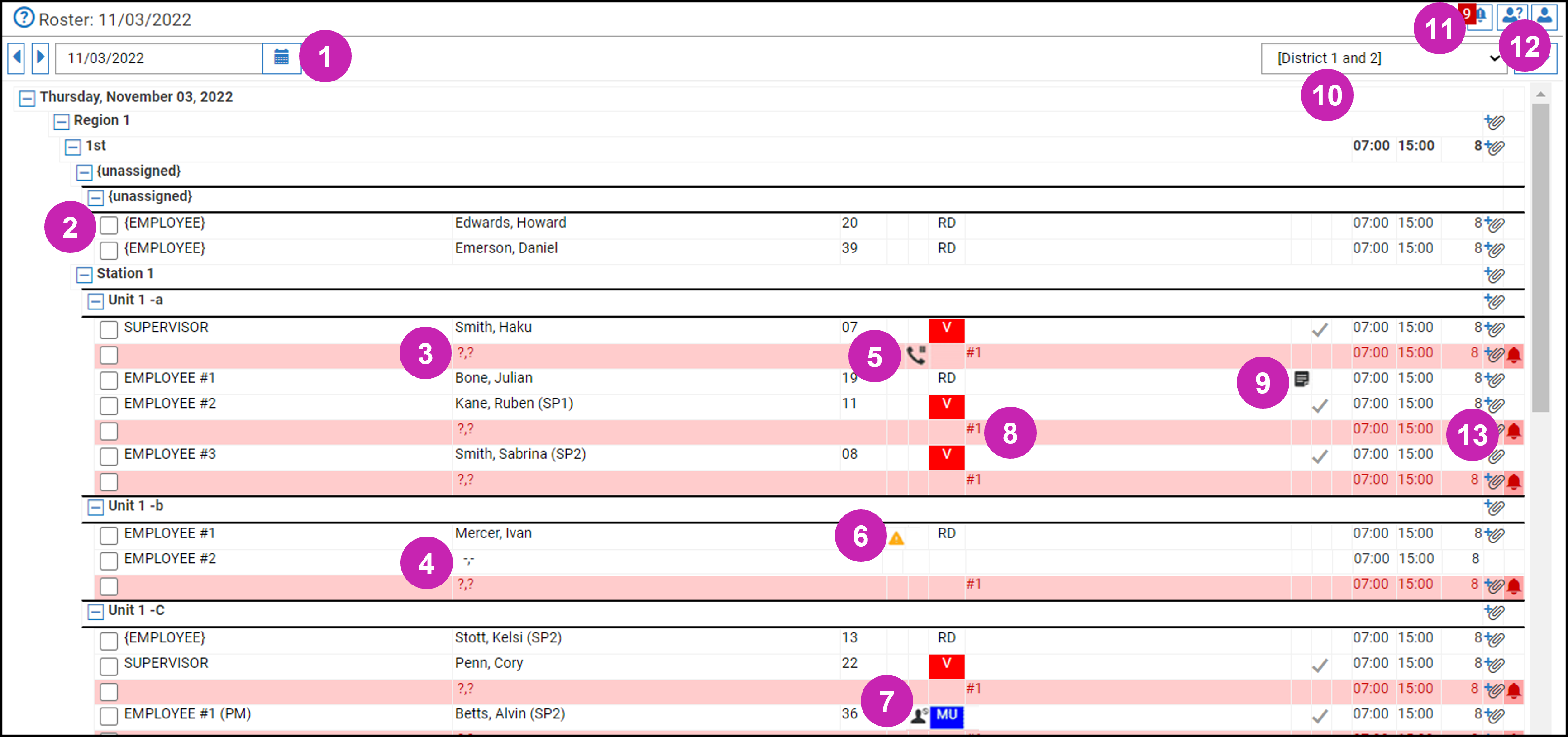Go to next roster day arrow

pos(40,58)
